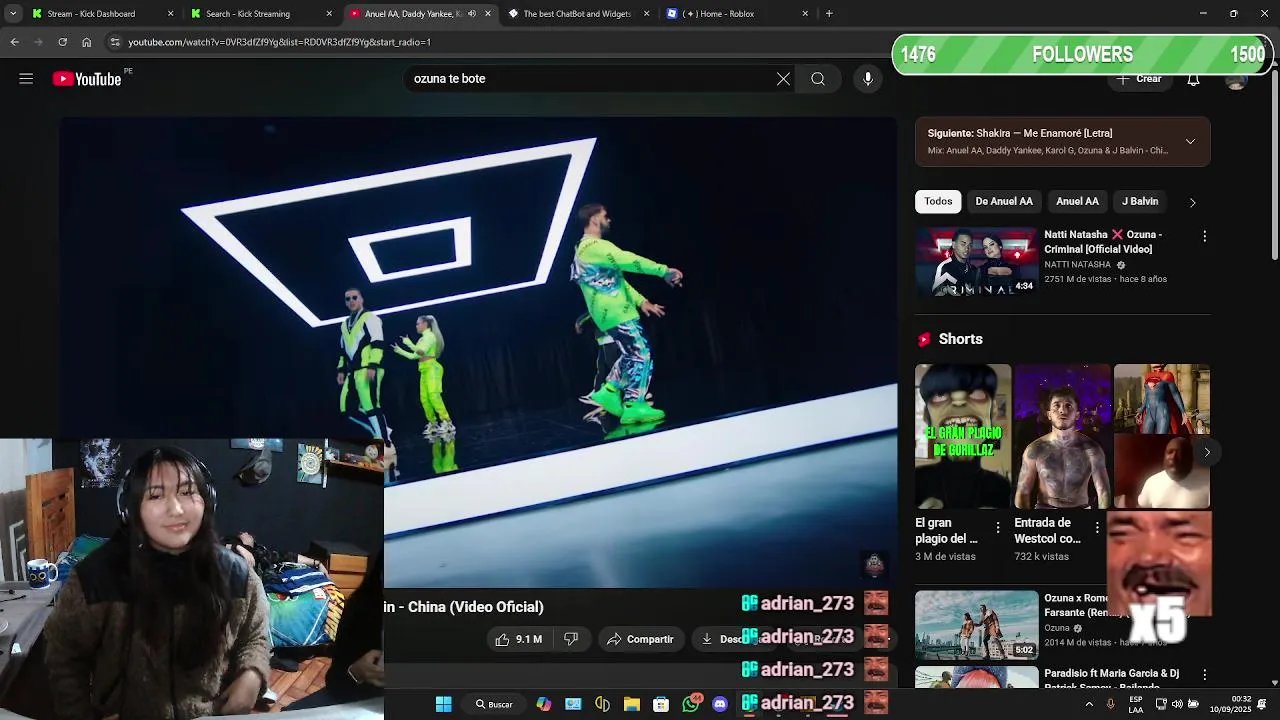This screenshot has height=720, width=1280.
Task: Show more filter chips with right arrow
Action: (1192, 202)
